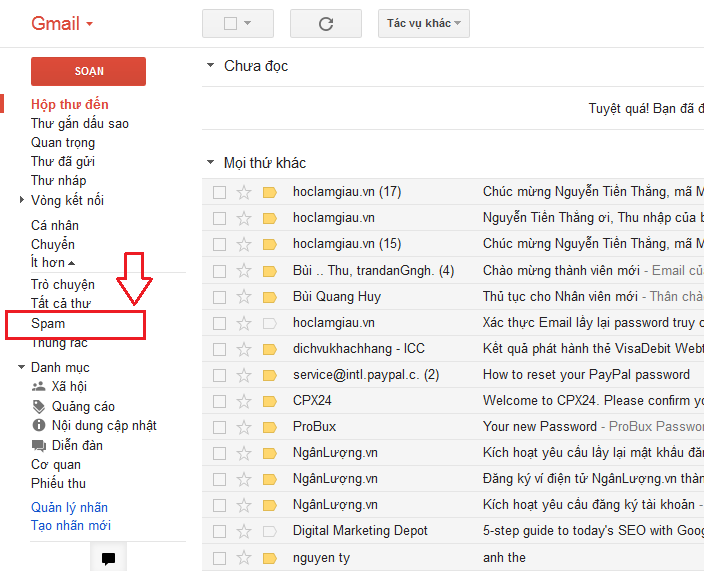The image size is (704, 571).
Task: Open Tất cả thư label
Action: [x=61, y=303]
